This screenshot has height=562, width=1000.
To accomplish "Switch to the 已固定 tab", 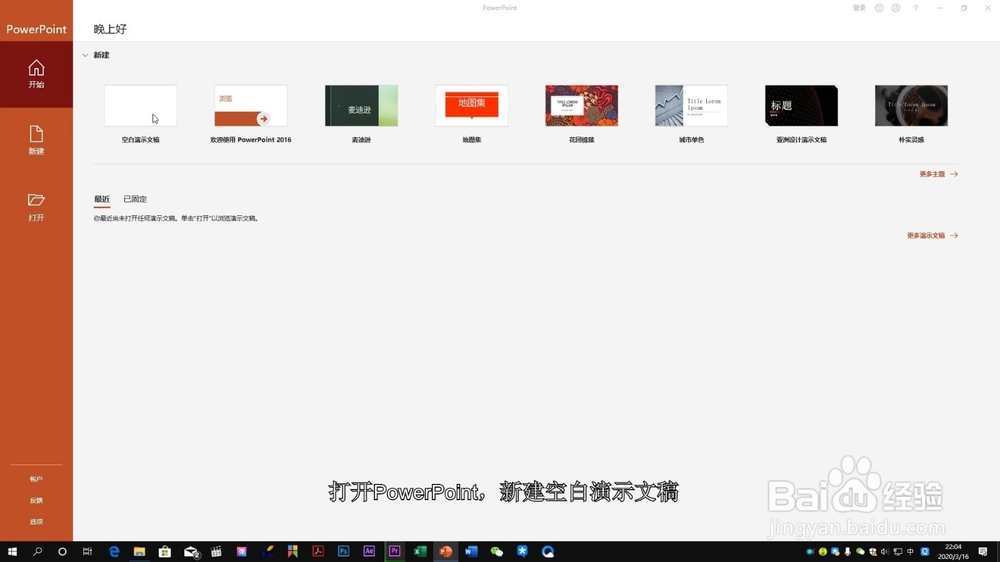I will click(x=135, y=199).
